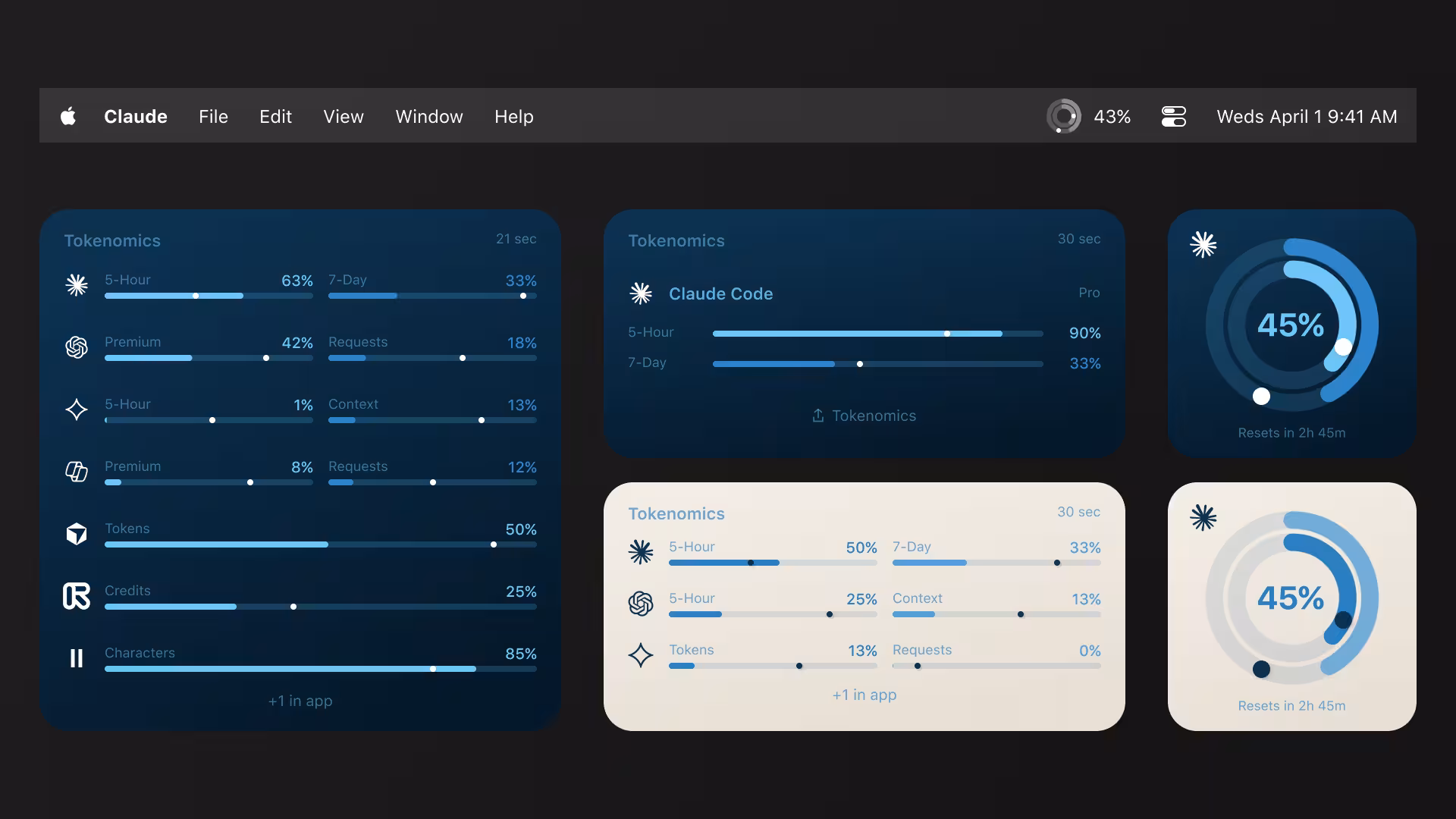Click the Claude starburst icon in large dark widget
1456x819 pixels.
point(77,285)
